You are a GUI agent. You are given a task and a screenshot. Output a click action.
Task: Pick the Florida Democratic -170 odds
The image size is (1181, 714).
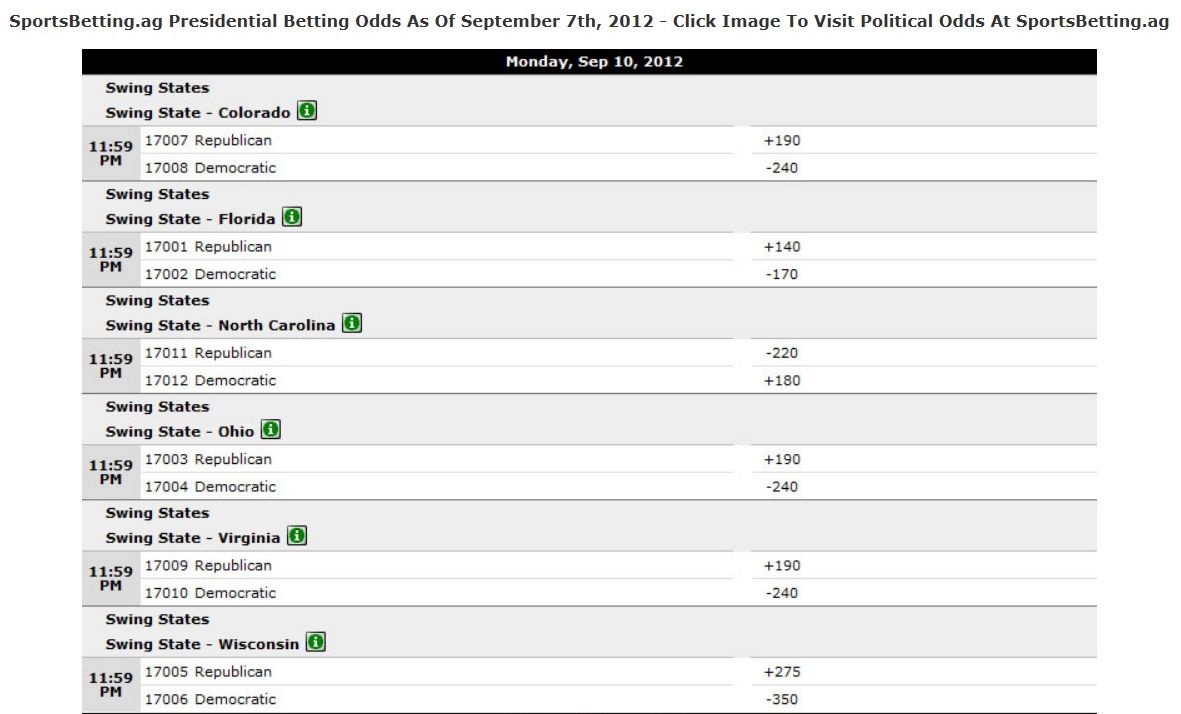782,274
